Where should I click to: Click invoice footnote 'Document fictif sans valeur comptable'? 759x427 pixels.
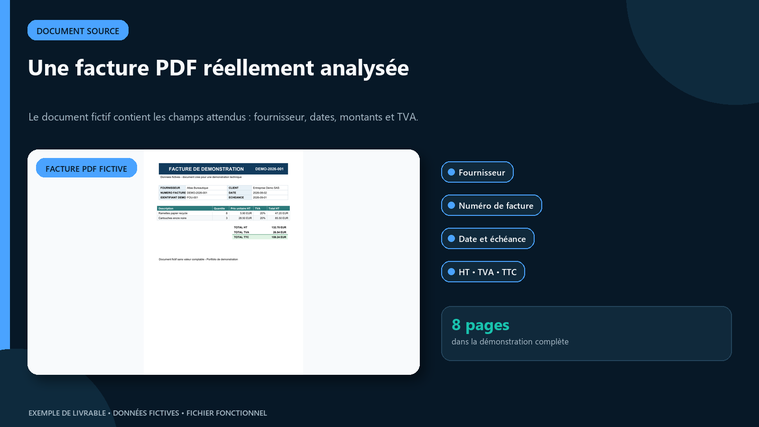pyautogui.click(x=182, y=259)
